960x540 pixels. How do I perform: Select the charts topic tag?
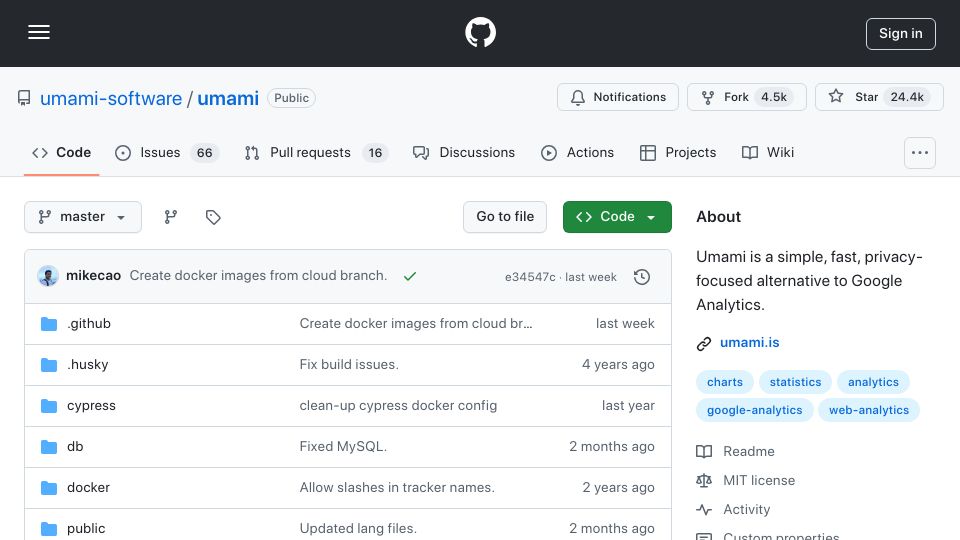[x=725, y=382]
